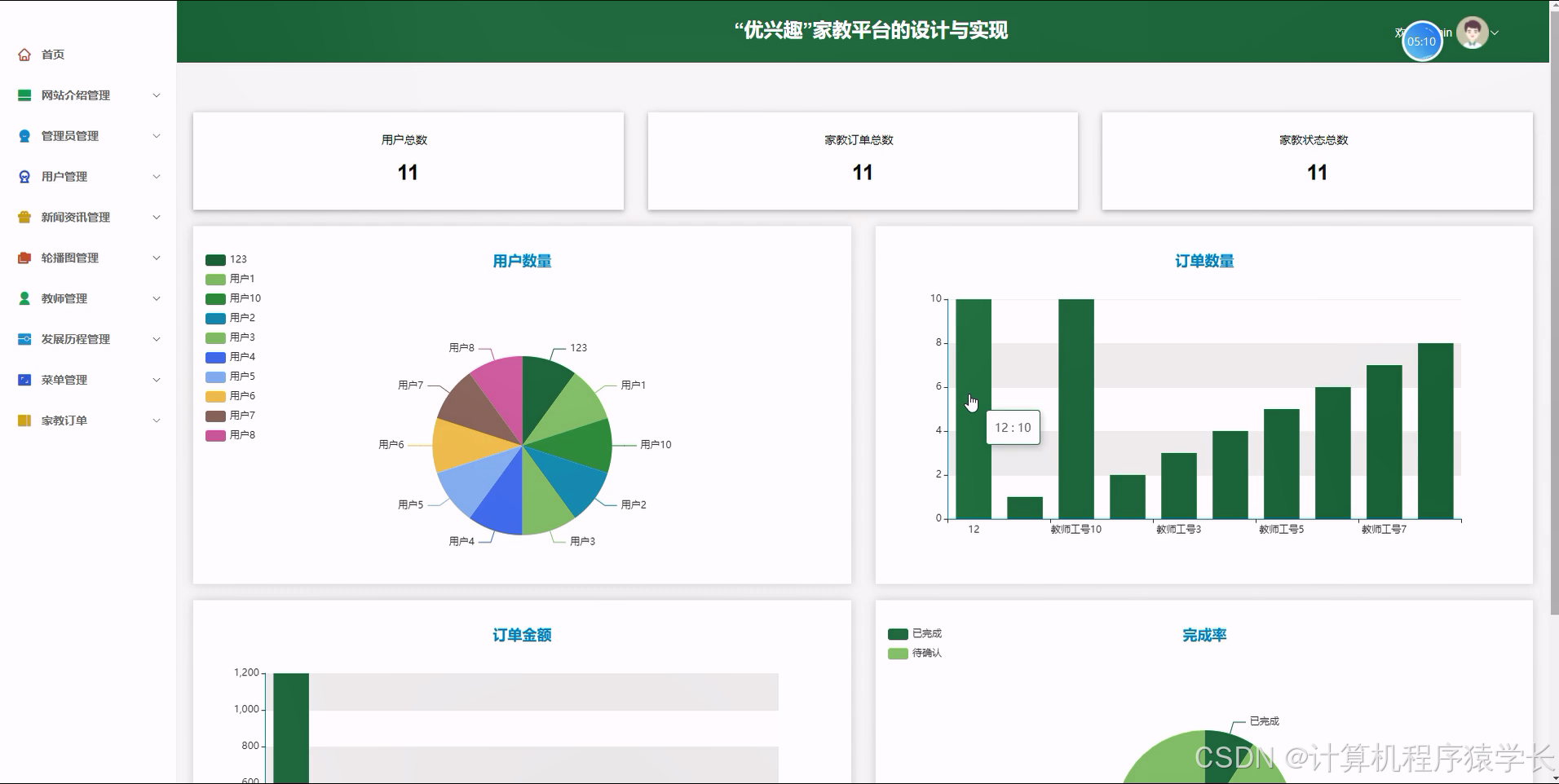Expand the 用户管理 submenu chevron
This screenshot has width=1559, height=784.
coord(156,176)
